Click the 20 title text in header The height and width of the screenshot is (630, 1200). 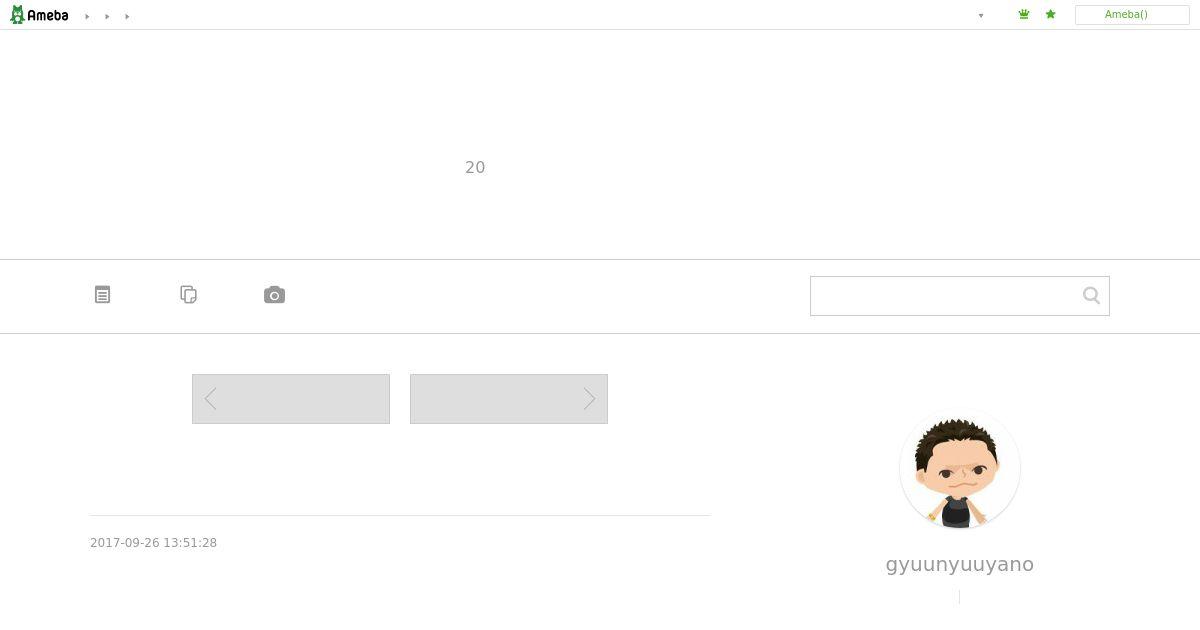(475, 167)
